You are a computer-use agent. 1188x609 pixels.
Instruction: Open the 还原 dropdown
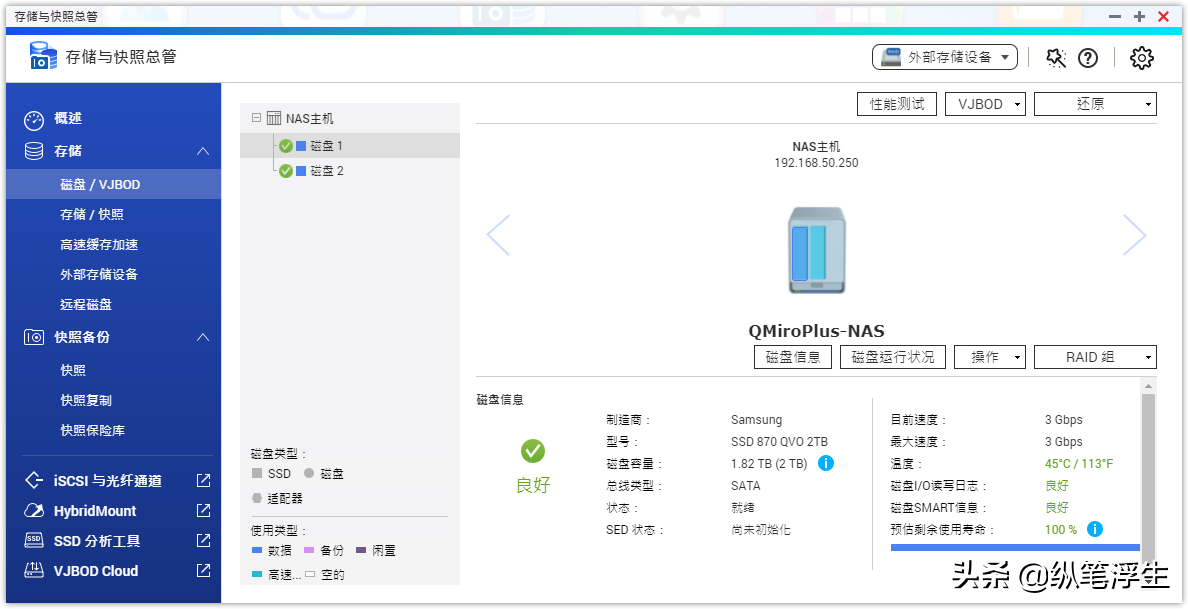(1095, 105)
